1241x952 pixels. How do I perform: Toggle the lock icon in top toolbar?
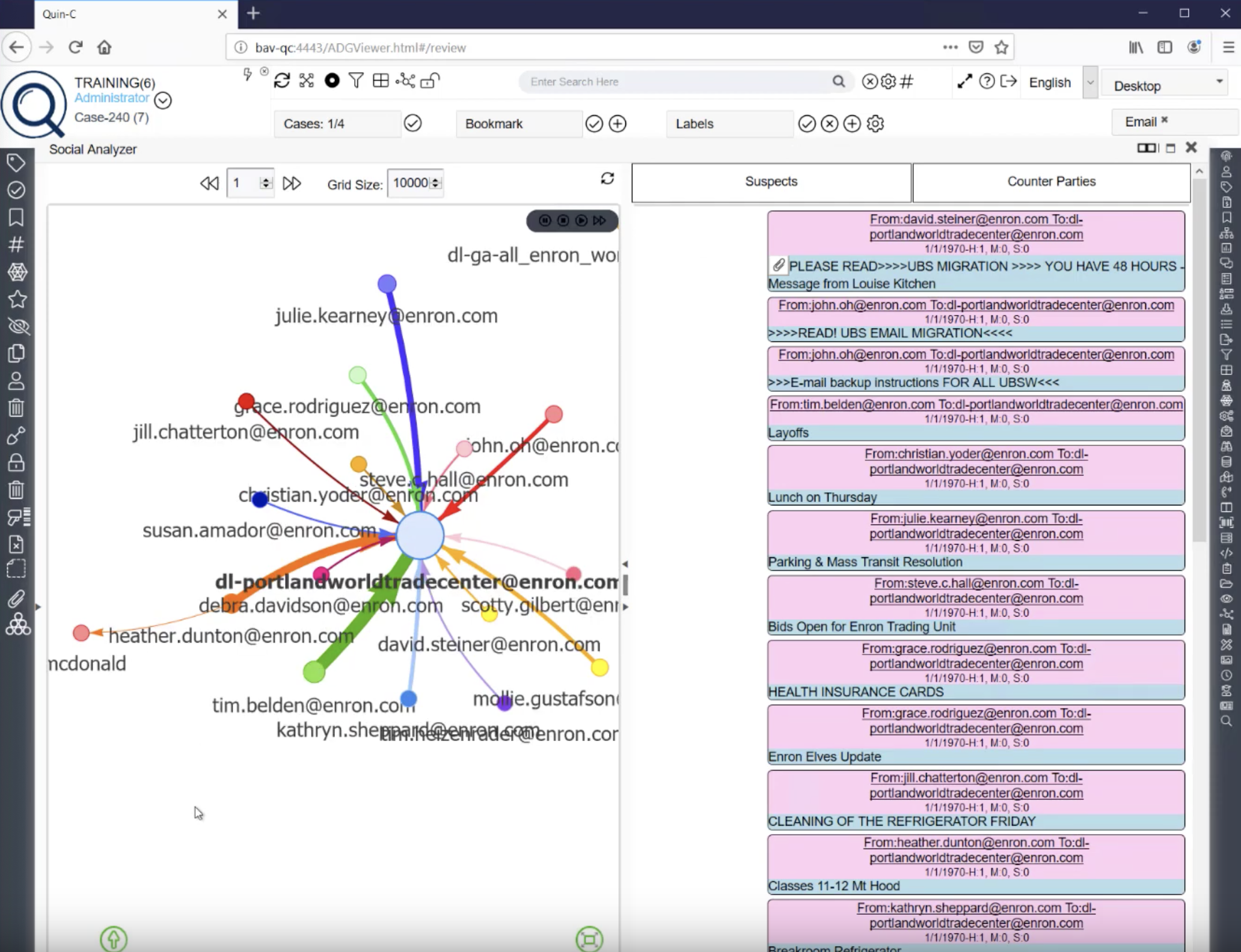pyautogui.click(x=430, y=81)
